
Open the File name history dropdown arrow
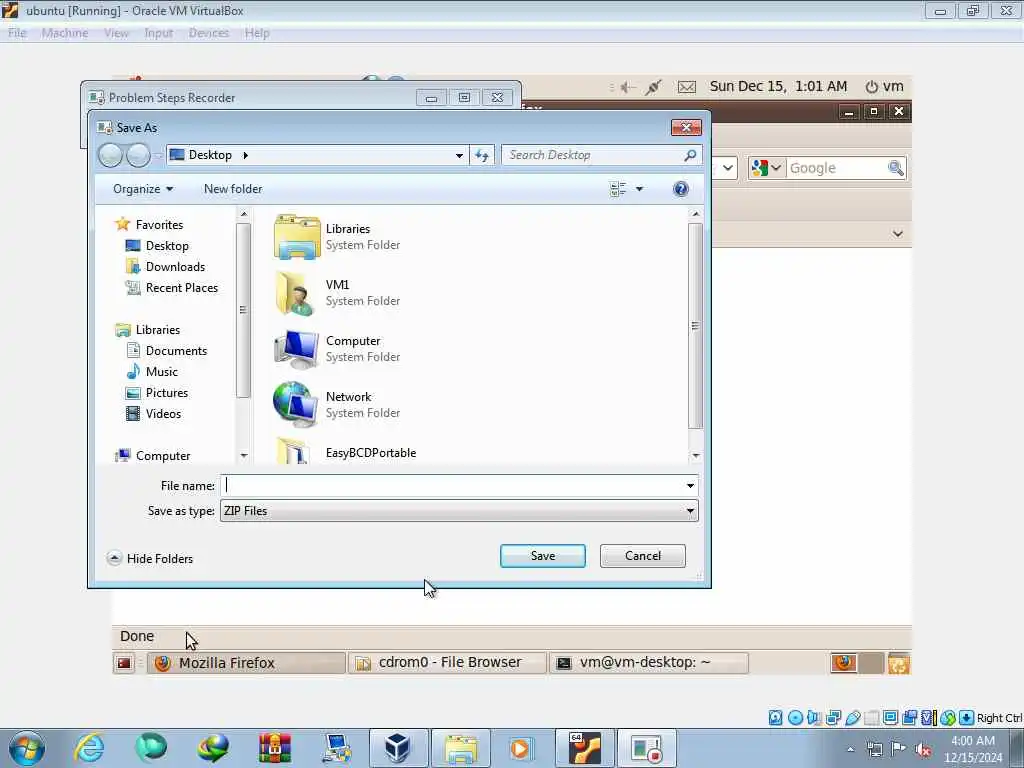[690, 486]
